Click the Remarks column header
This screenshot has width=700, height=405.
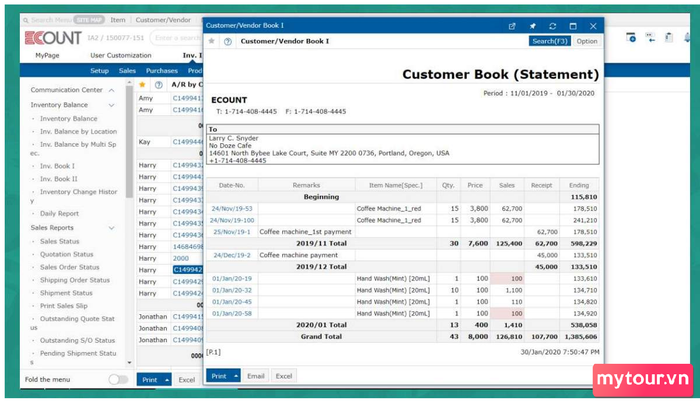(306, 185)
